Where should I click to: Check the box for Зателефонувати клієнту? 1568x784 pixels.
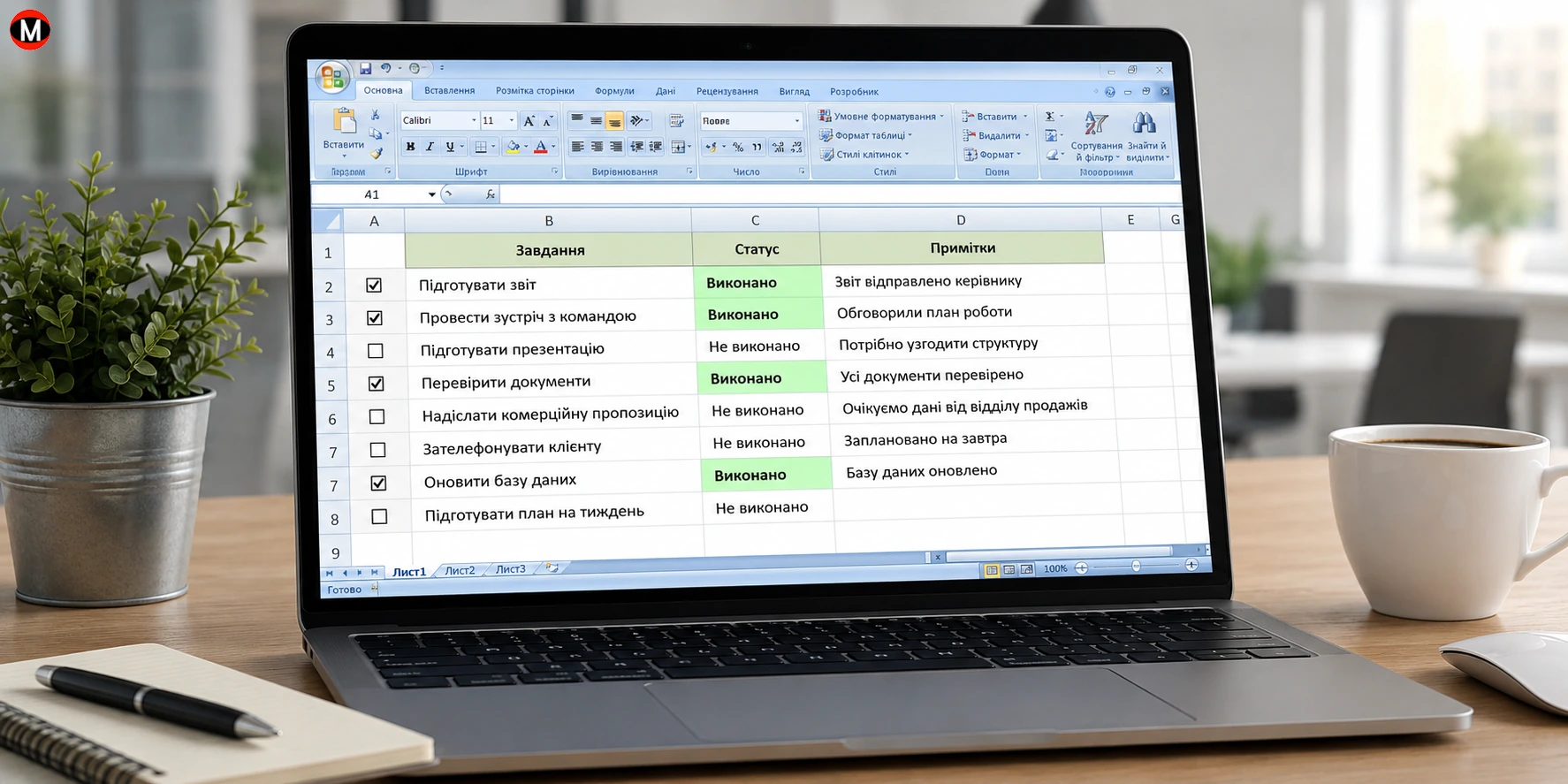[x=378, y=450]
